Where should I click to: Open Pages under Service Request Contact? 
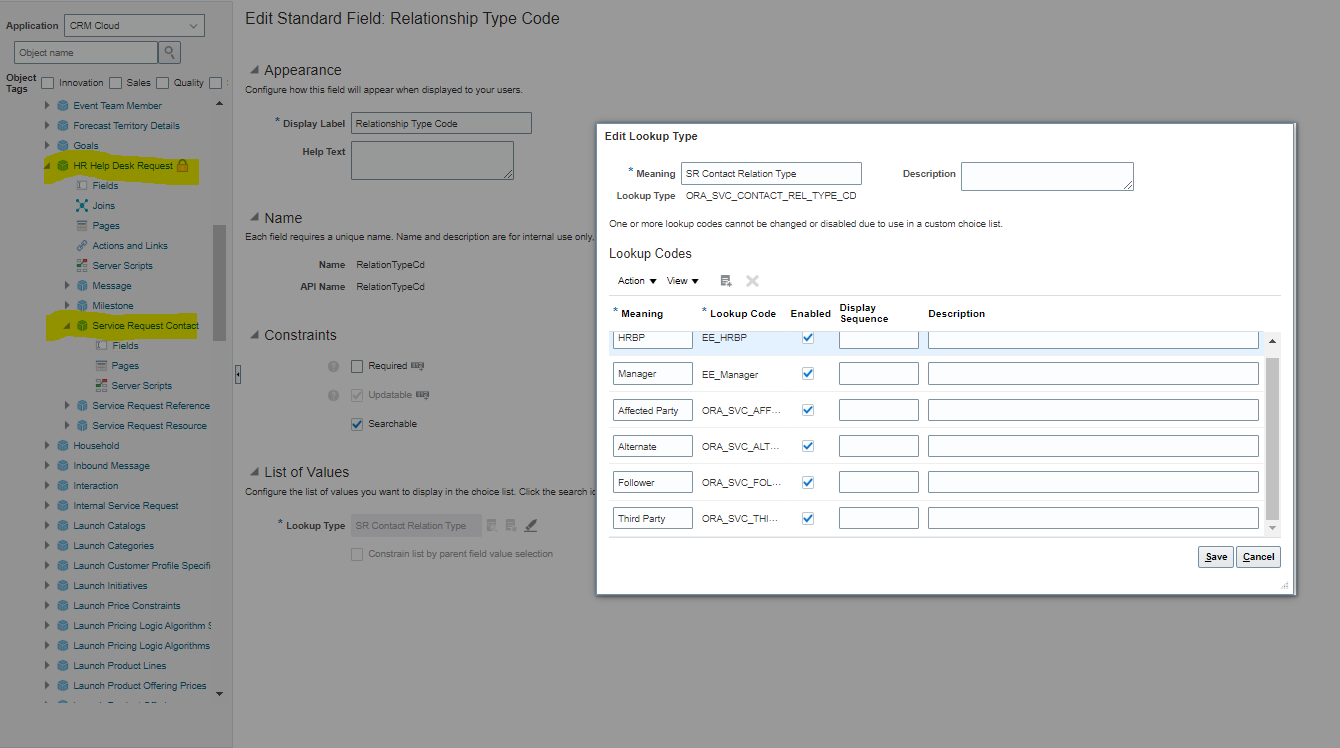[125, 365]
